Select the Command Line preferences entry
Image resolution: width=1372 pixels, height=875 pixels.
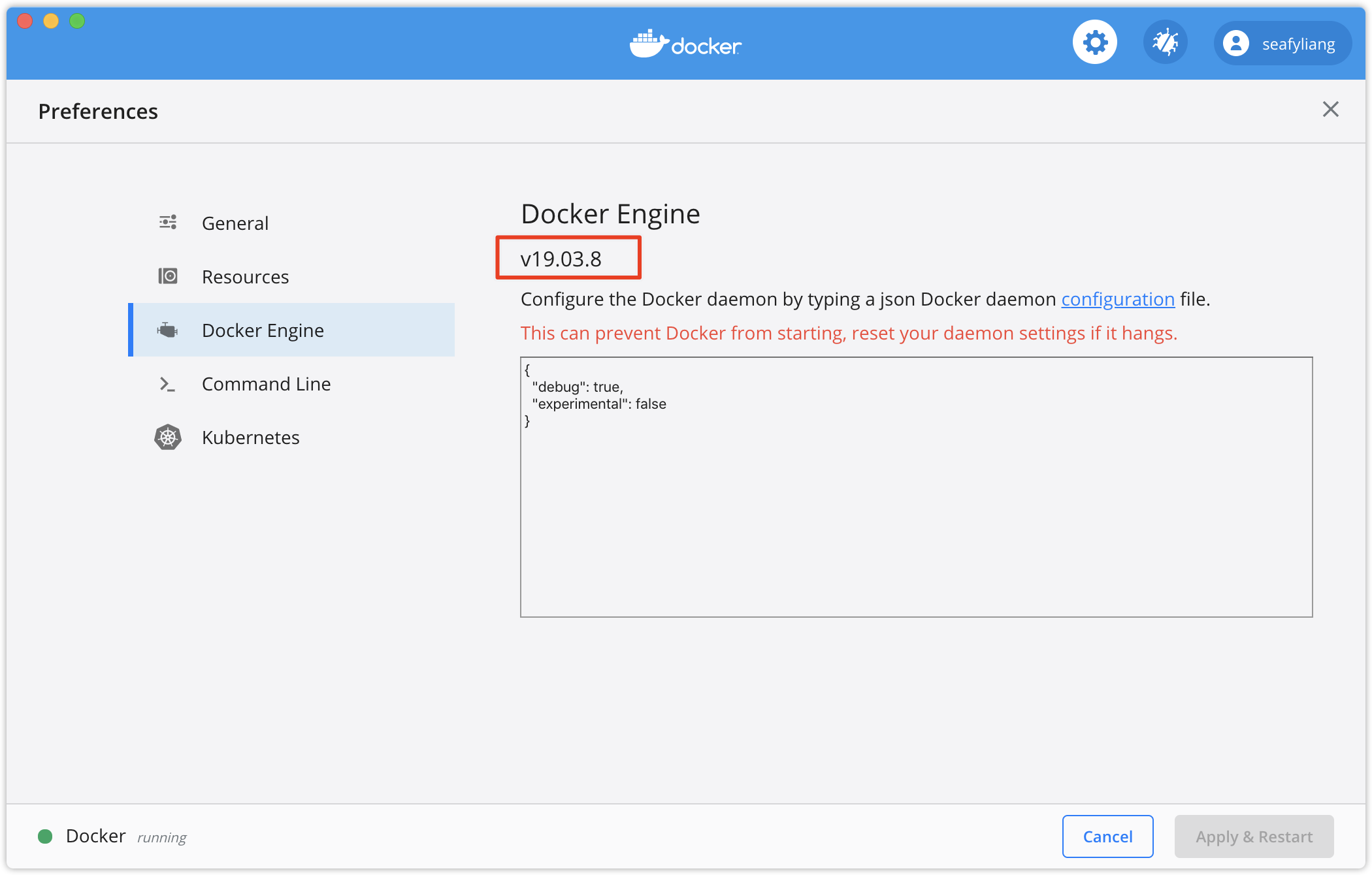266,384
